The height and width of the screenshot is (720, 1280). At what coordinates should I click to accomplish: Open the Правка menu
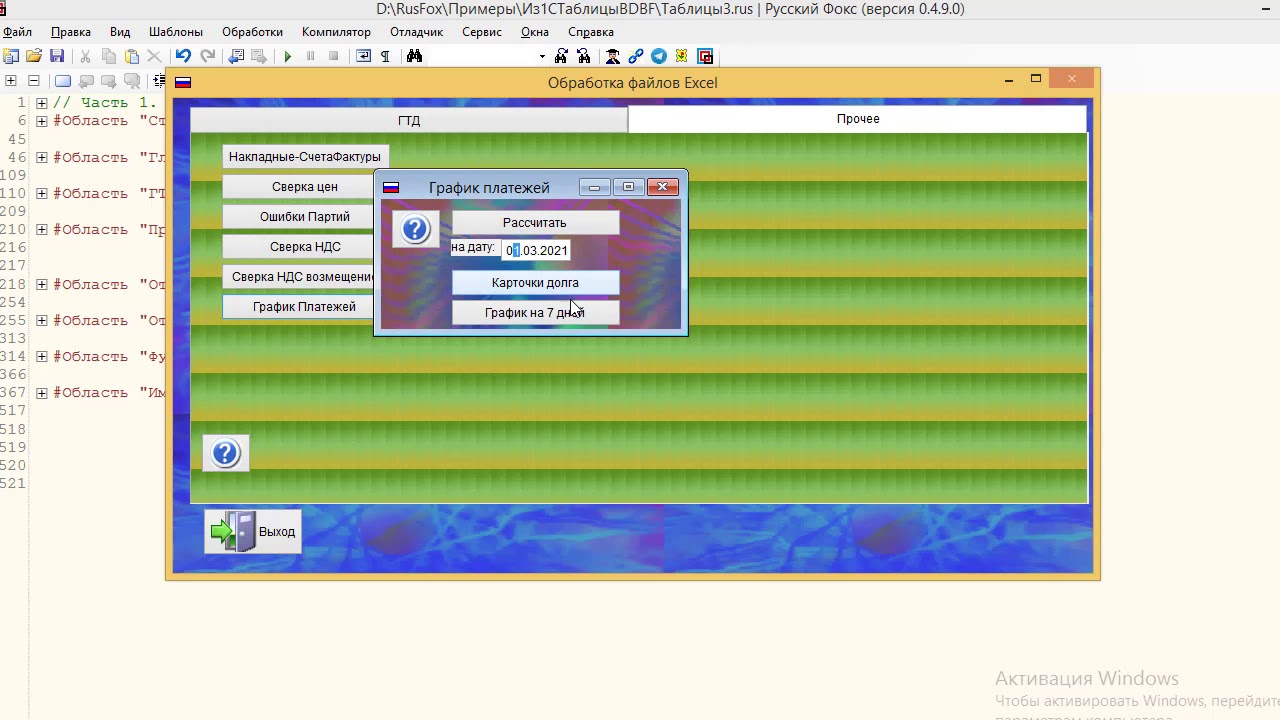tap(71, 32)
